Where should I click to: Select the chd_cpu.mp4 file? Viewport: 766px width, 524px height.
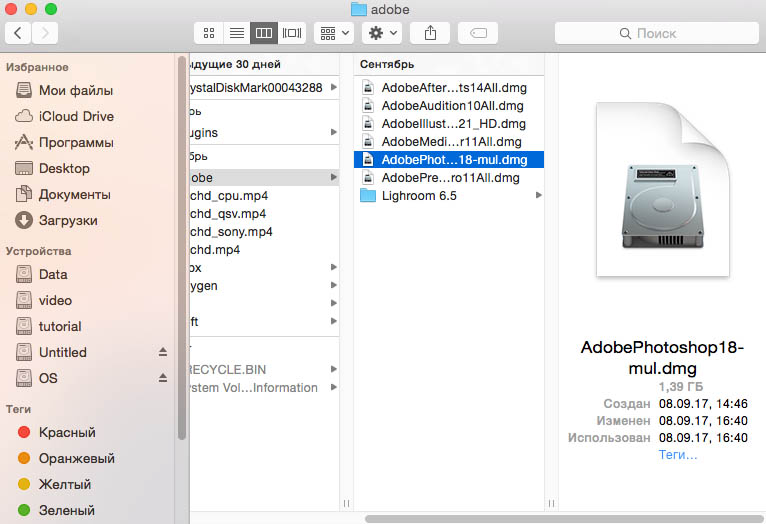point(264,196)
